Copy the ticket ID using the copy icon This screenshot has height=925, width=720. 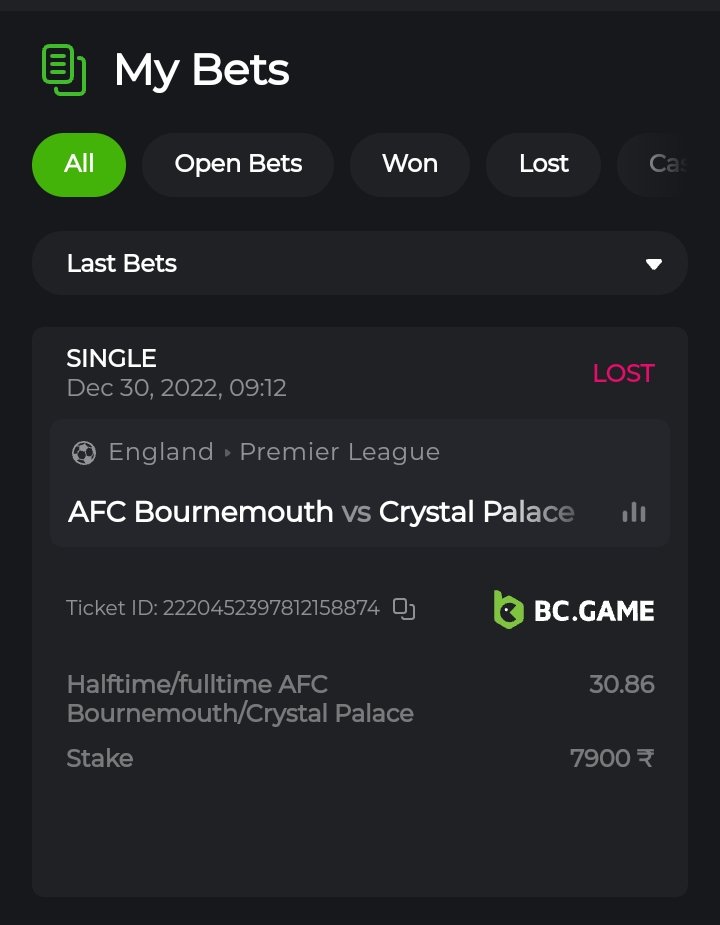(x=404, y=608)
